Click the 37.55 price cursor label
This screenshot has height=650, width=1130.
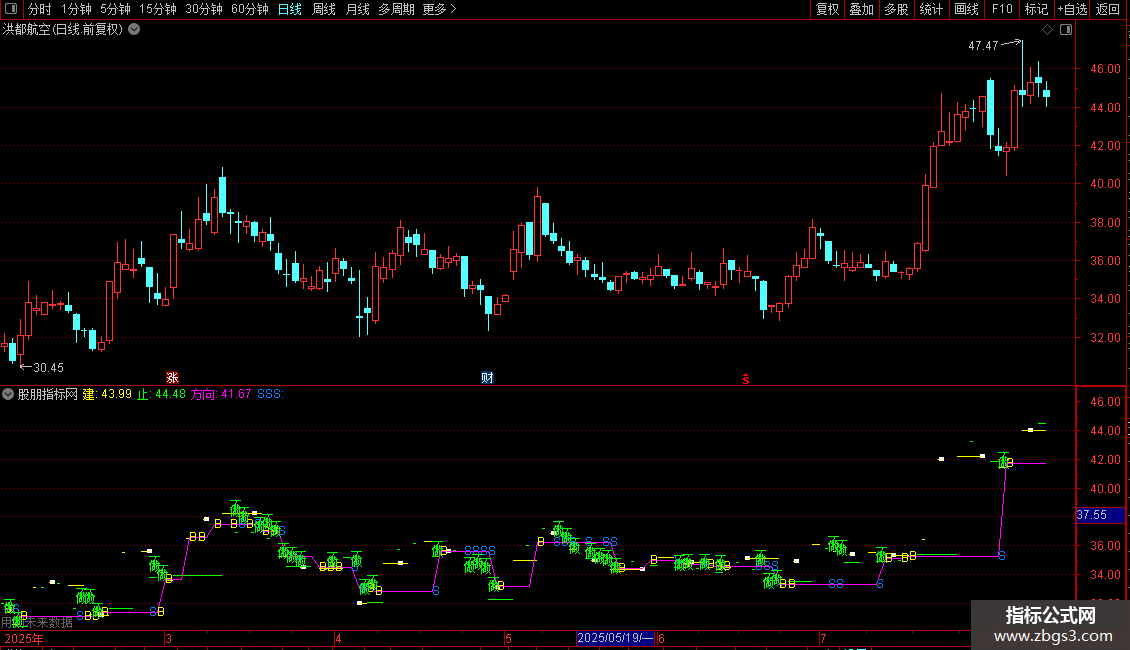[x=1100, y=515]
